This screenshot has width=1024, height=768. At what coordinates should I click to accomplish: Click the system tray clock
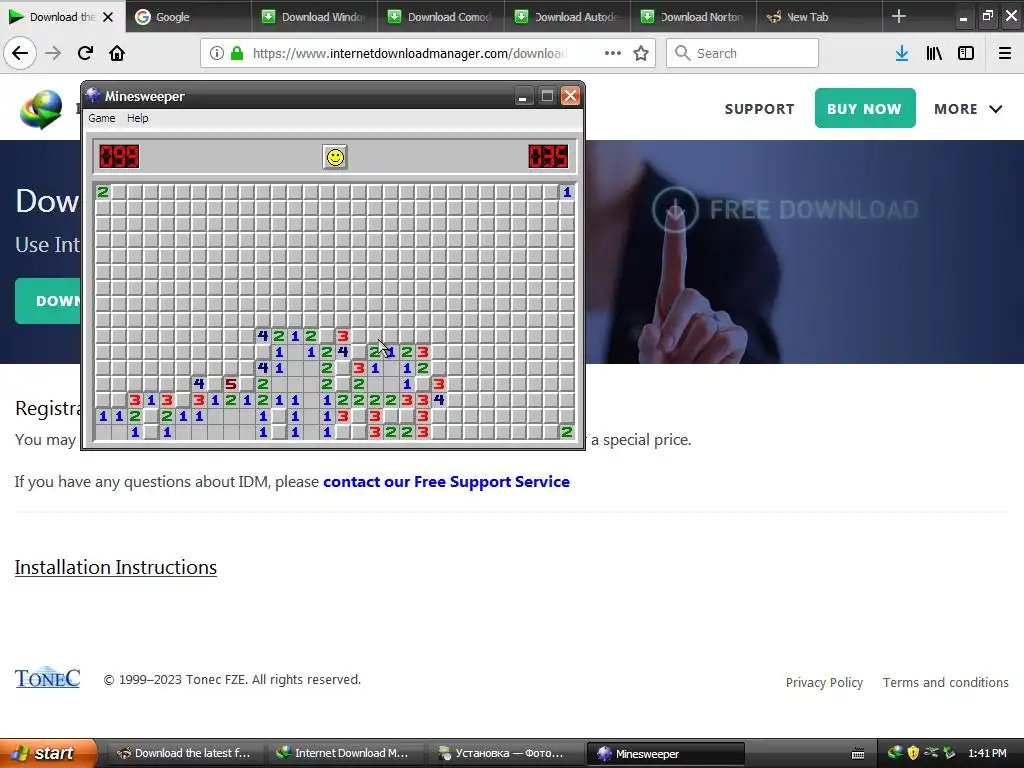[x=987, y=754]
